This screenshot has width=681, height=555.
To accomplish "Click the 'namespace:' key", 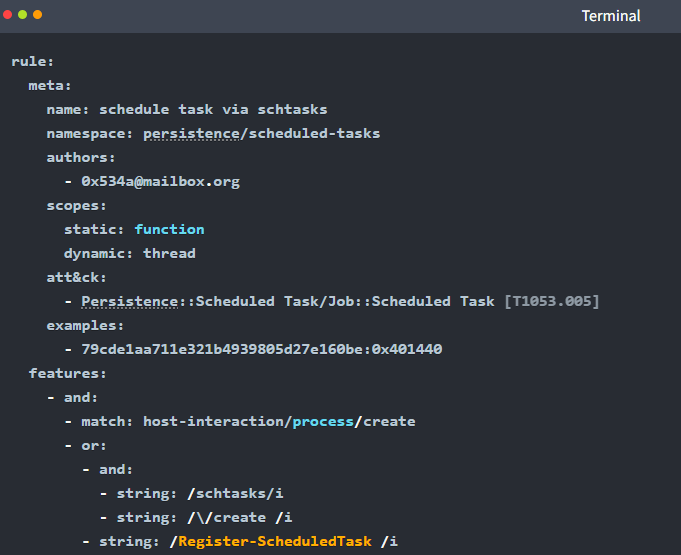I will (89, 133).
